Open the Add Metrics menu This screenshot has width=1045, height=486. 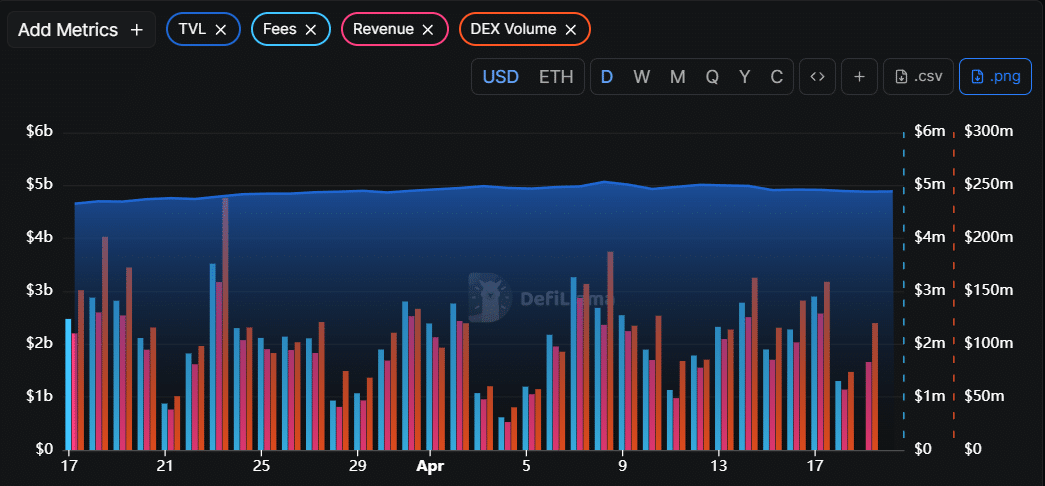81,30
